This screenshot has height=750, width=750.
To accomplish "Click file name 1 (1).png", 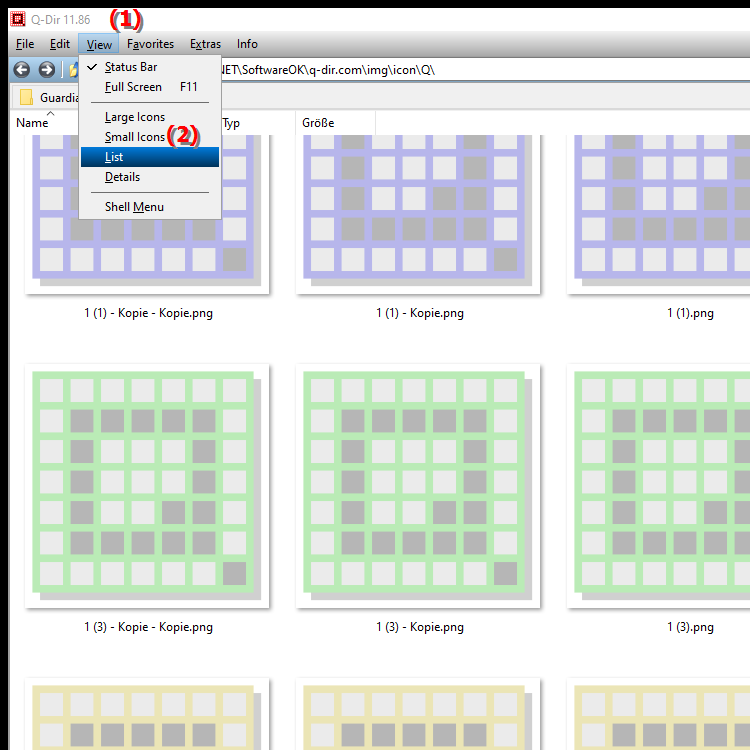I will 690,313.
